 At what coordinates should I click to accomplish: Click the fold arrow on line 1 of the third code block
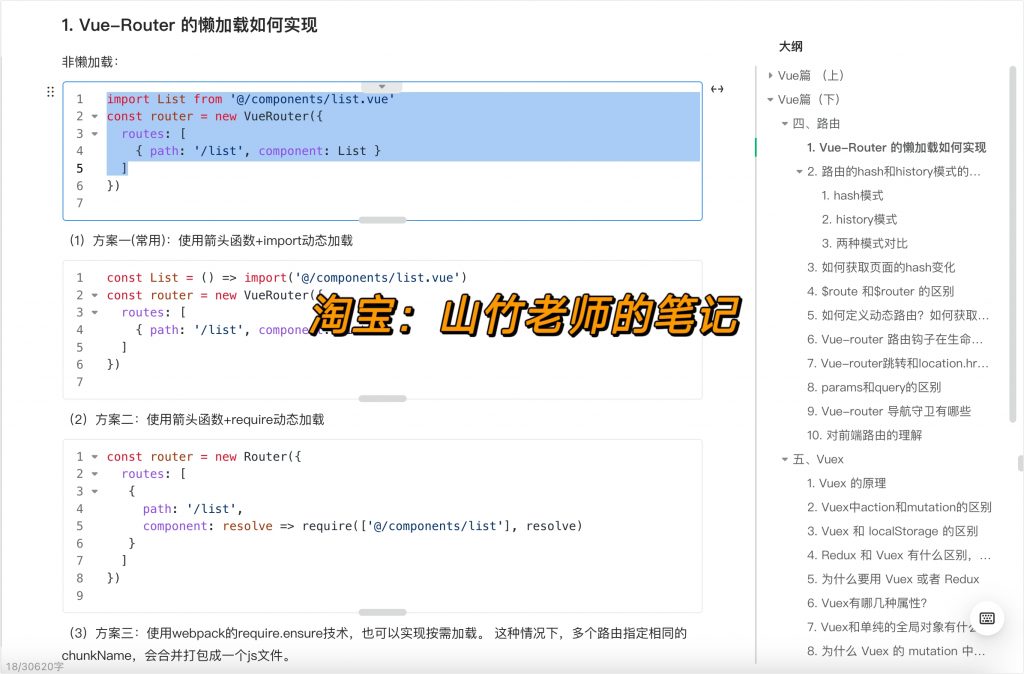pos(93,456)
